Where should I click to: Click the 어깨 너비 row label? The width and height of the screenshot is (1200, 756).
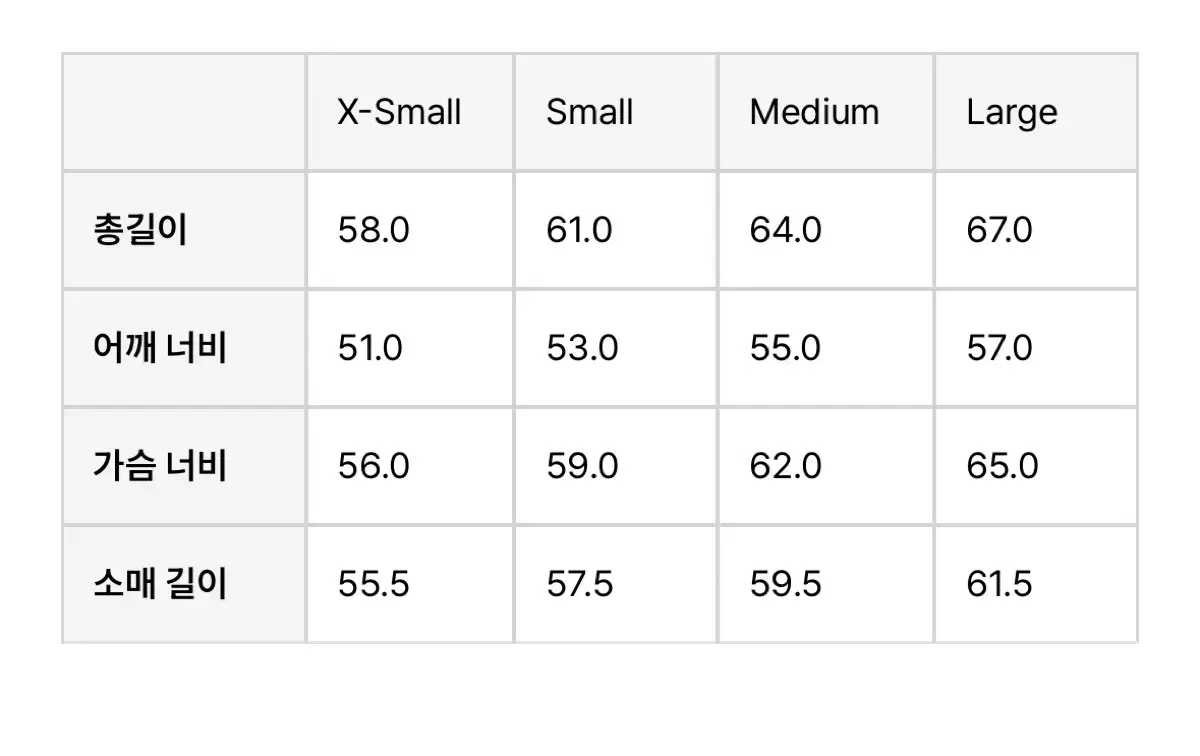[159, 348]
